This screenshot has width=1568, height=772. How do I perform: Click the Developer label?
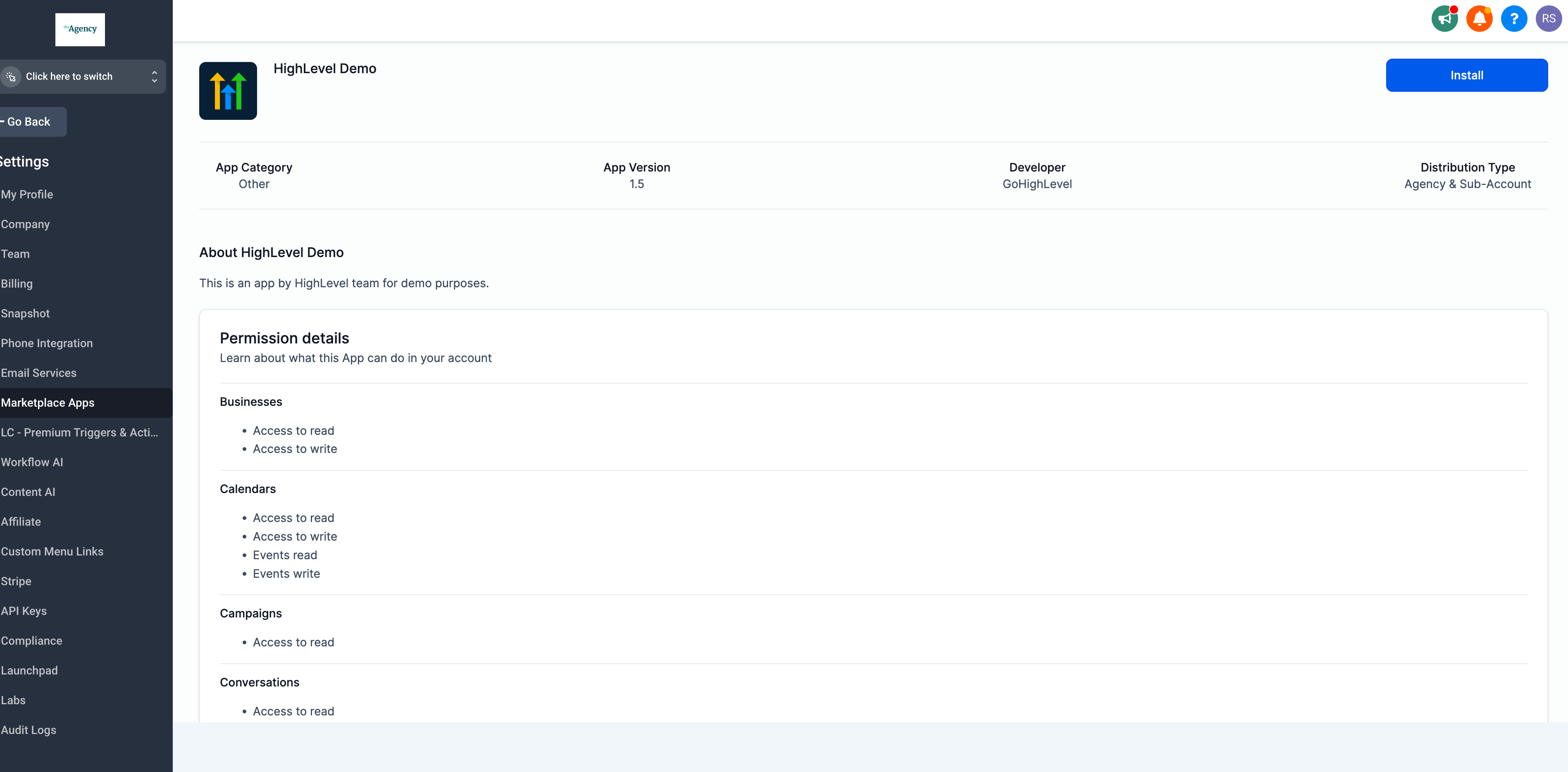pos(1037,167)
